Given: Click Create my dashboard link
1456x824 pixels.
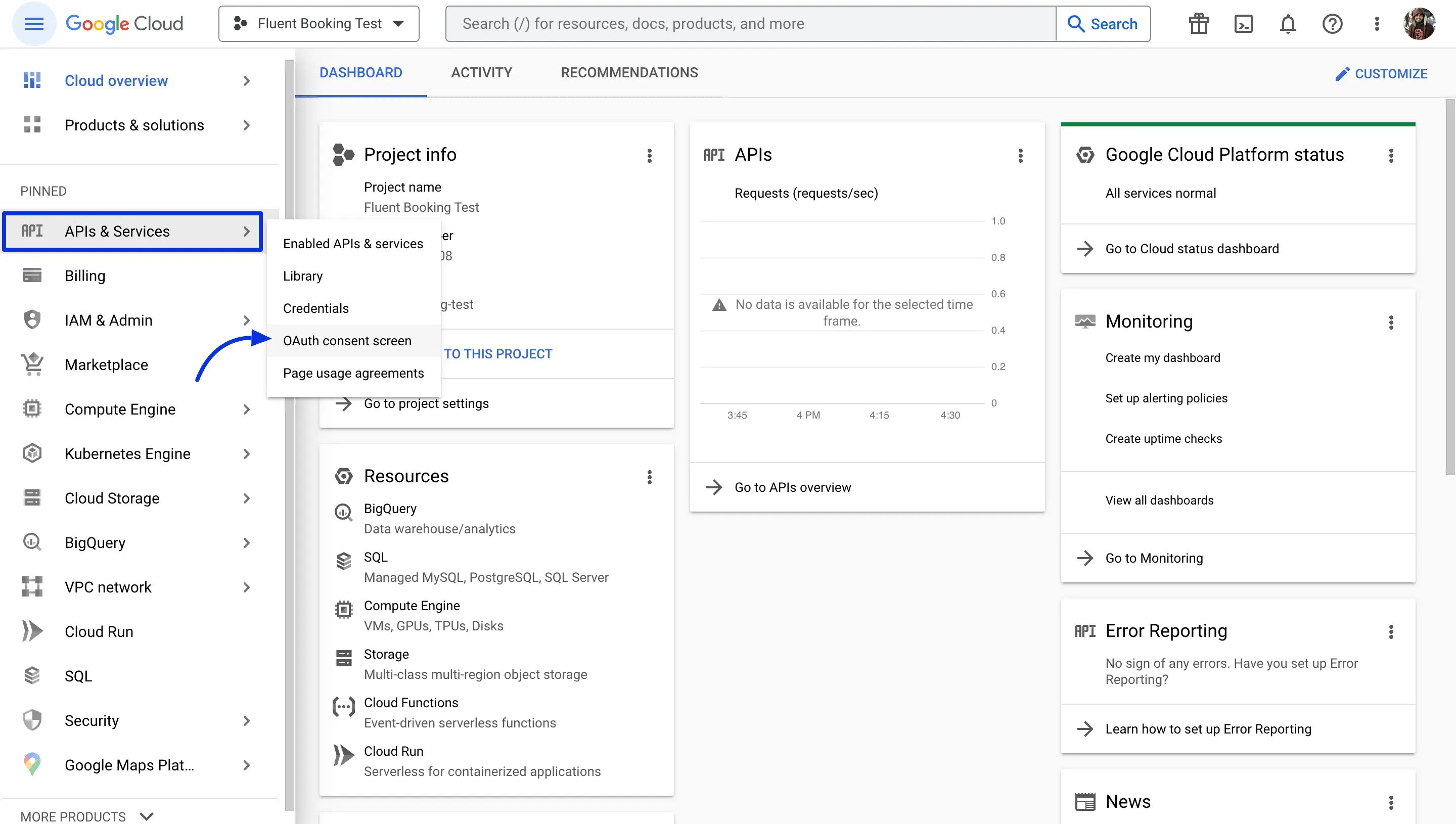Looking at the screenshot, I should [1162, 358].
